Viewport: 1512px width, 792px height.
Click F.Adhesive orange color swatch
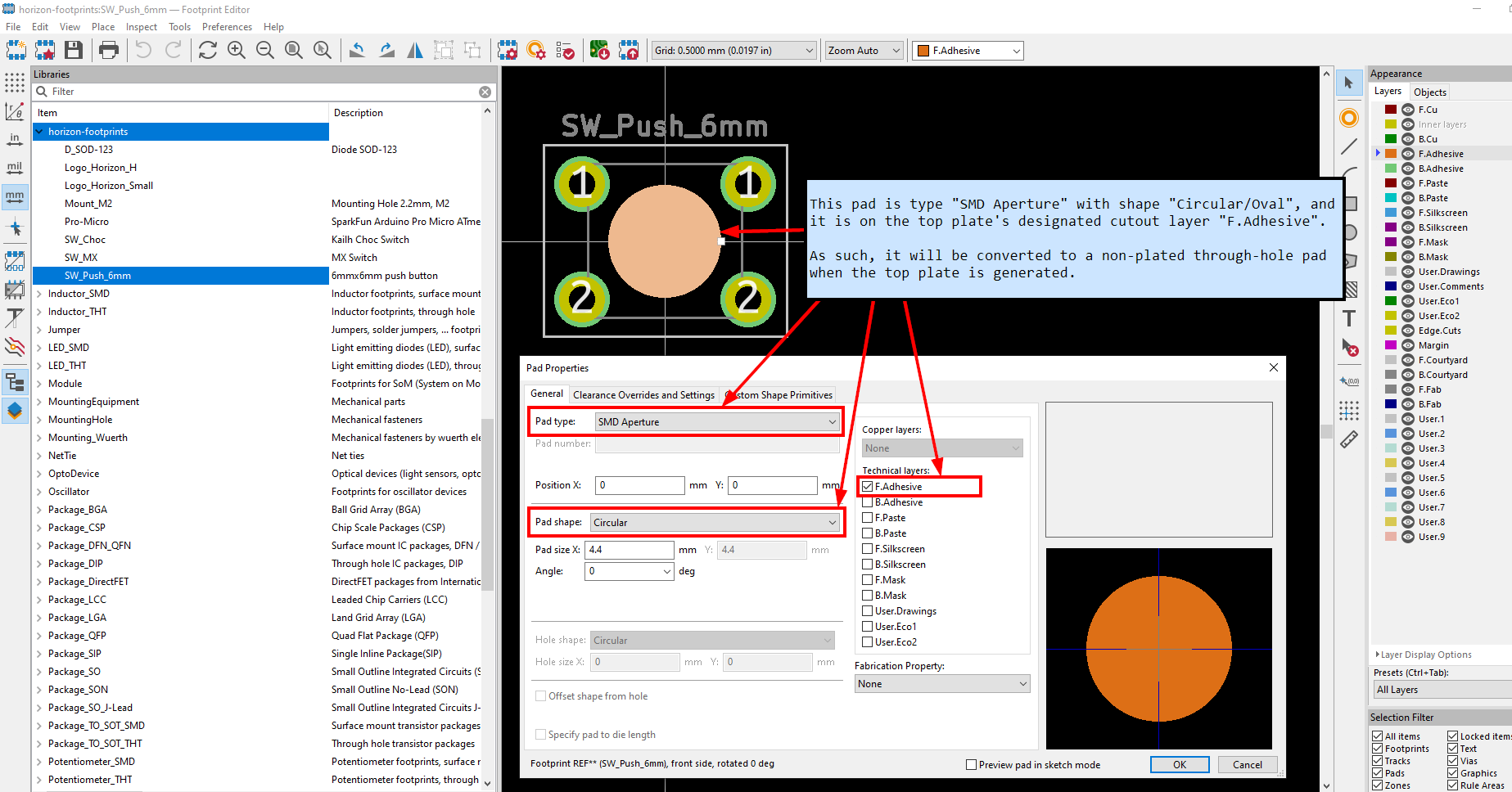1391,154
